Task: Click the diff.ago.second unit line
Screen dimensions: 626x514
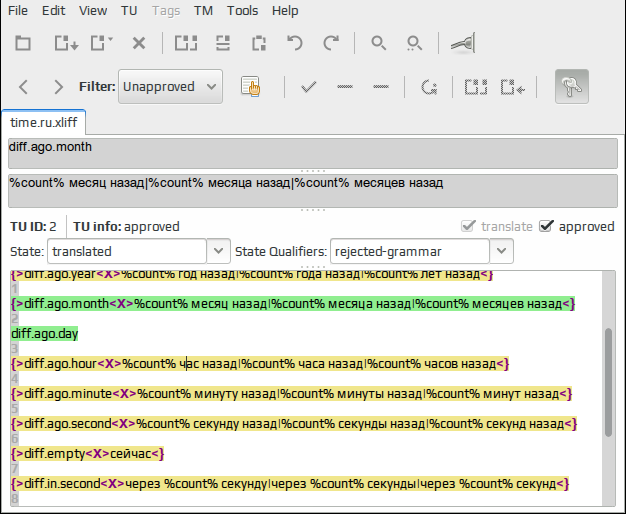Action: click(294, 424)
